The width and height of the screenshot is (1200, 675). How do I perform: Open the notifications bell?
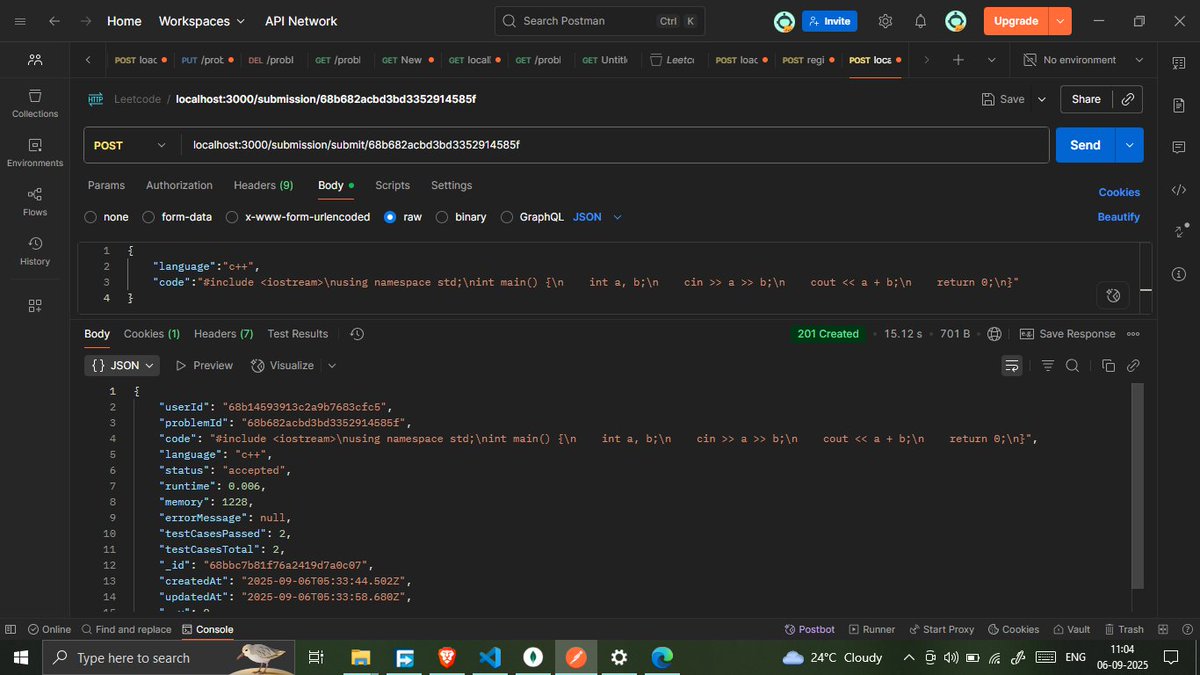(x=920, y=21)
